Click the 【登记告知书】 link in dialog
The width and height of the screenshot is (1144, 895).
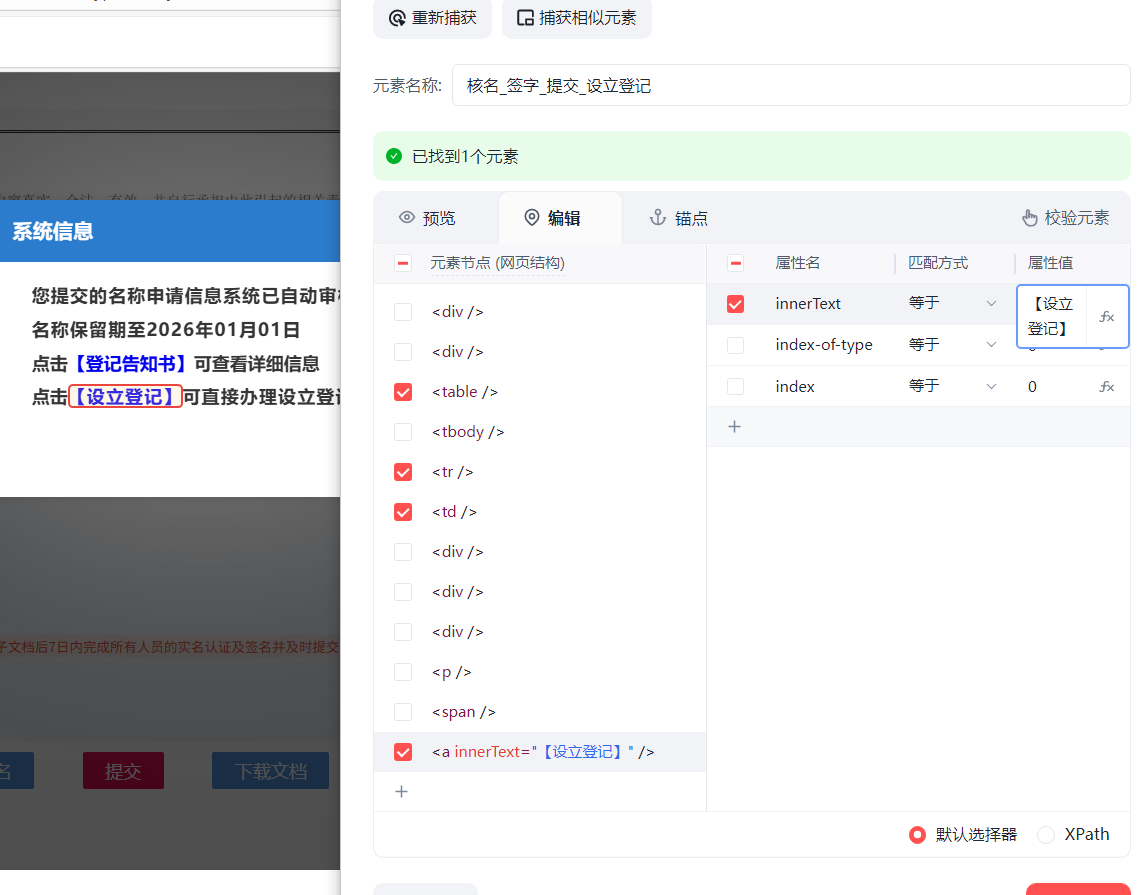[131, 364]
